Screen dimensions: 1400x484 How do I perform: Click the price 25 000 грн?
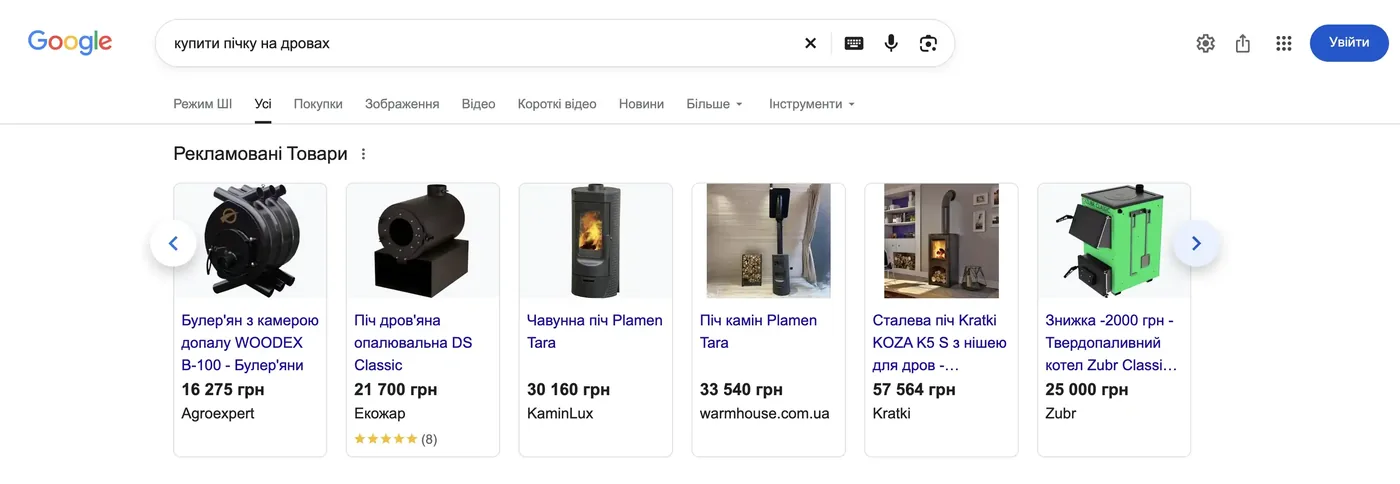[x=1087, y=390]
